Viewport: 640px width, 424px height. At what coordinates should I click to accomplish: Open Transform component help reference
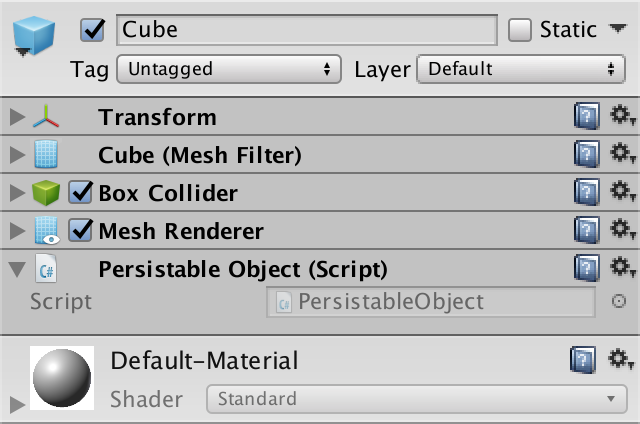pyautogui.click(x=585, y=118)
